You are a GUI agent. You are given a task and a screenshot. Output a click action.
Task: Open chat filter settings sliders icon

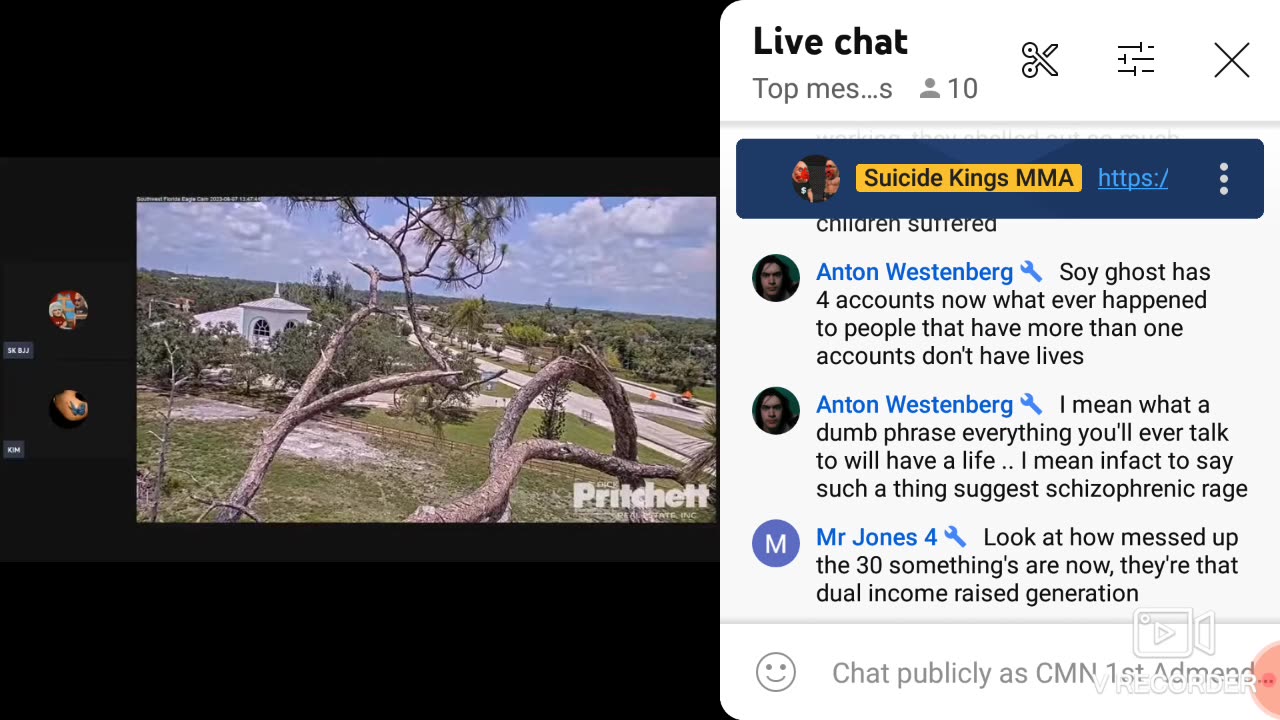(1136, 61)
